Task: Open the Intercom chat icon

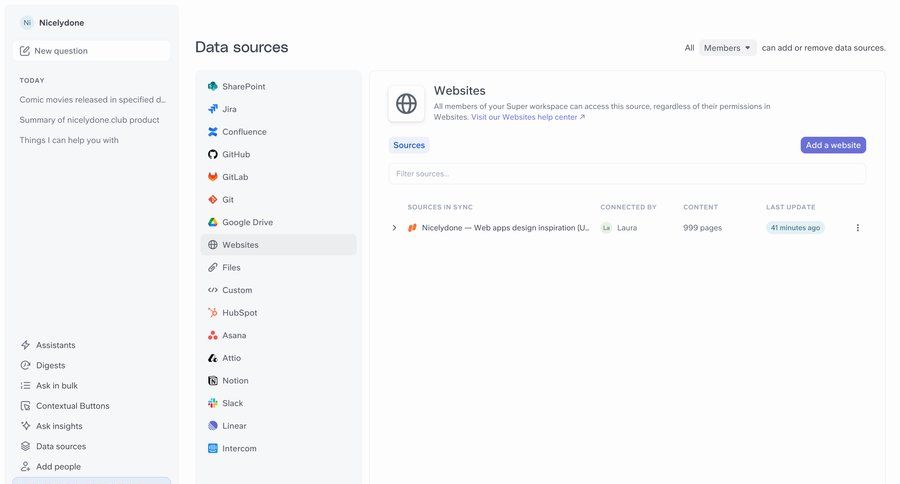Action: click(212, 448)
